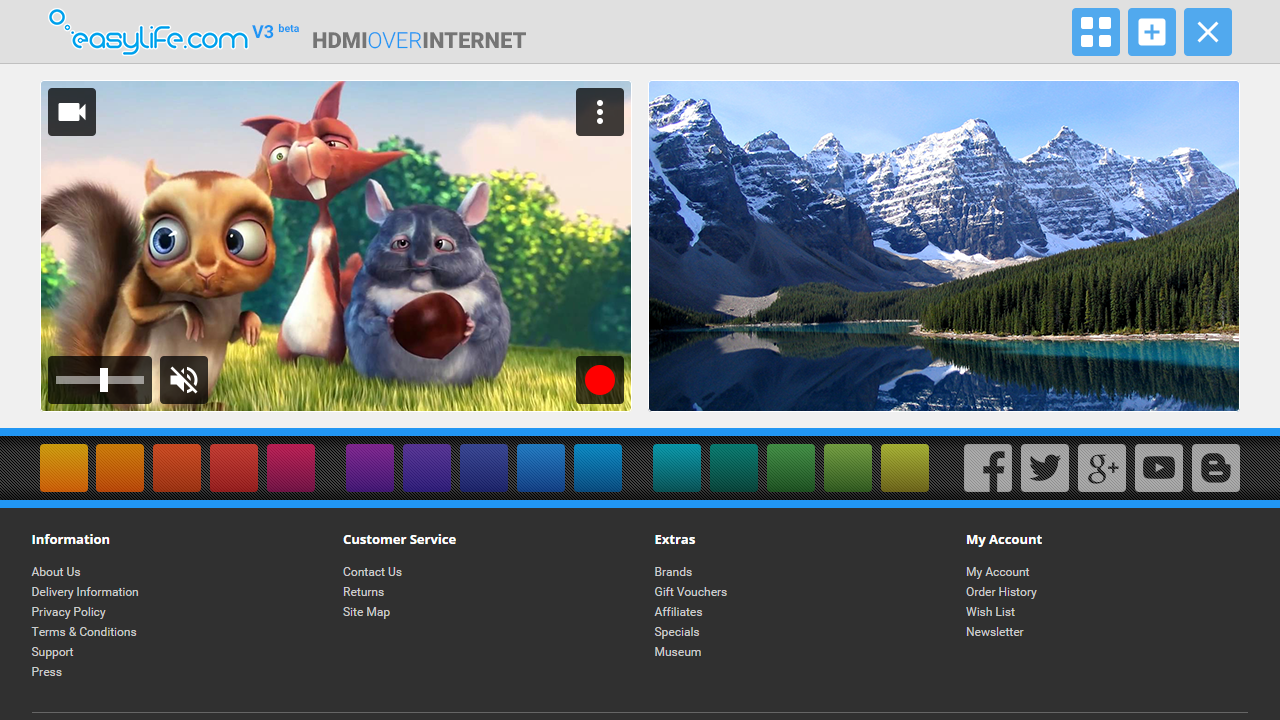The image size is (1280, 720).
Task: Click the Extras footer heading
Action: click(x=675, y=539)
